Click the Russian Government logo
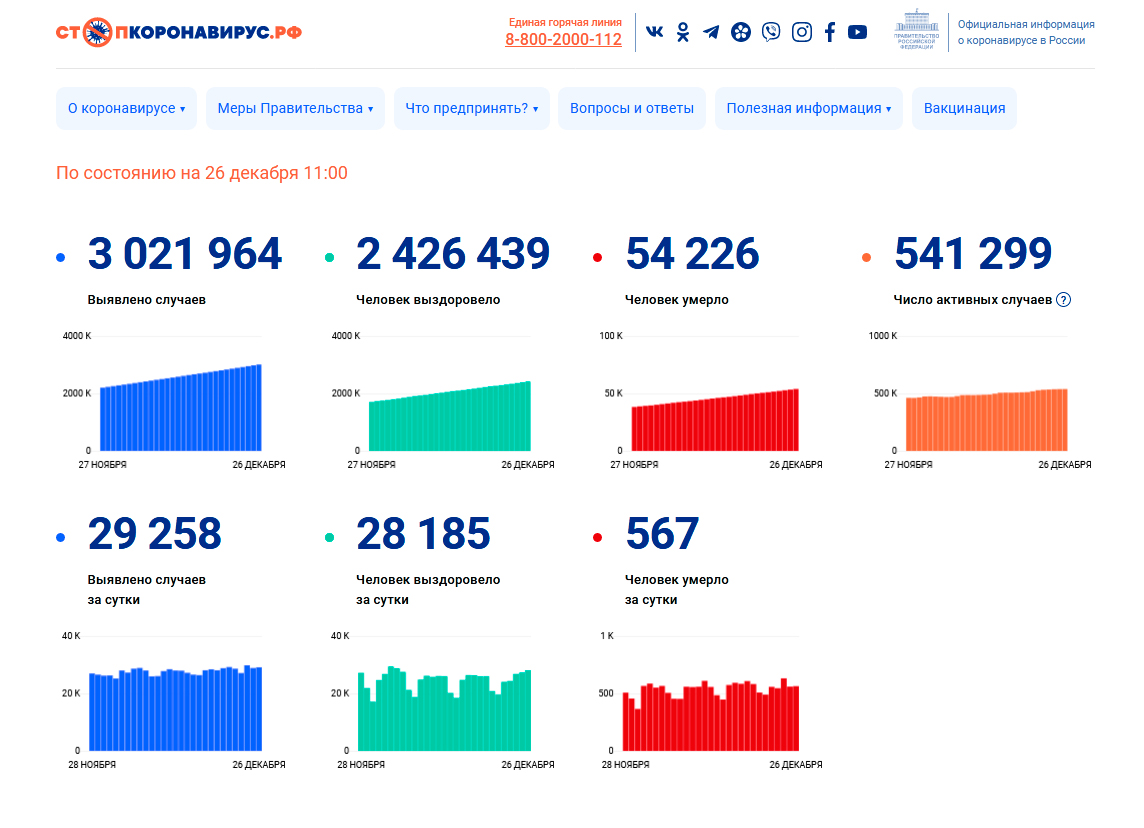The image size is (1144, 828). (x=915, y=31)
